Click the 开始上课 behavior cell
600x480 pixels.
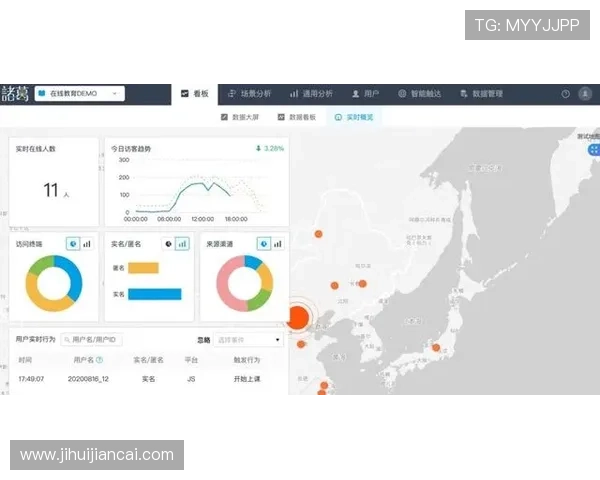pyautogui.click(x=247, y=379)
